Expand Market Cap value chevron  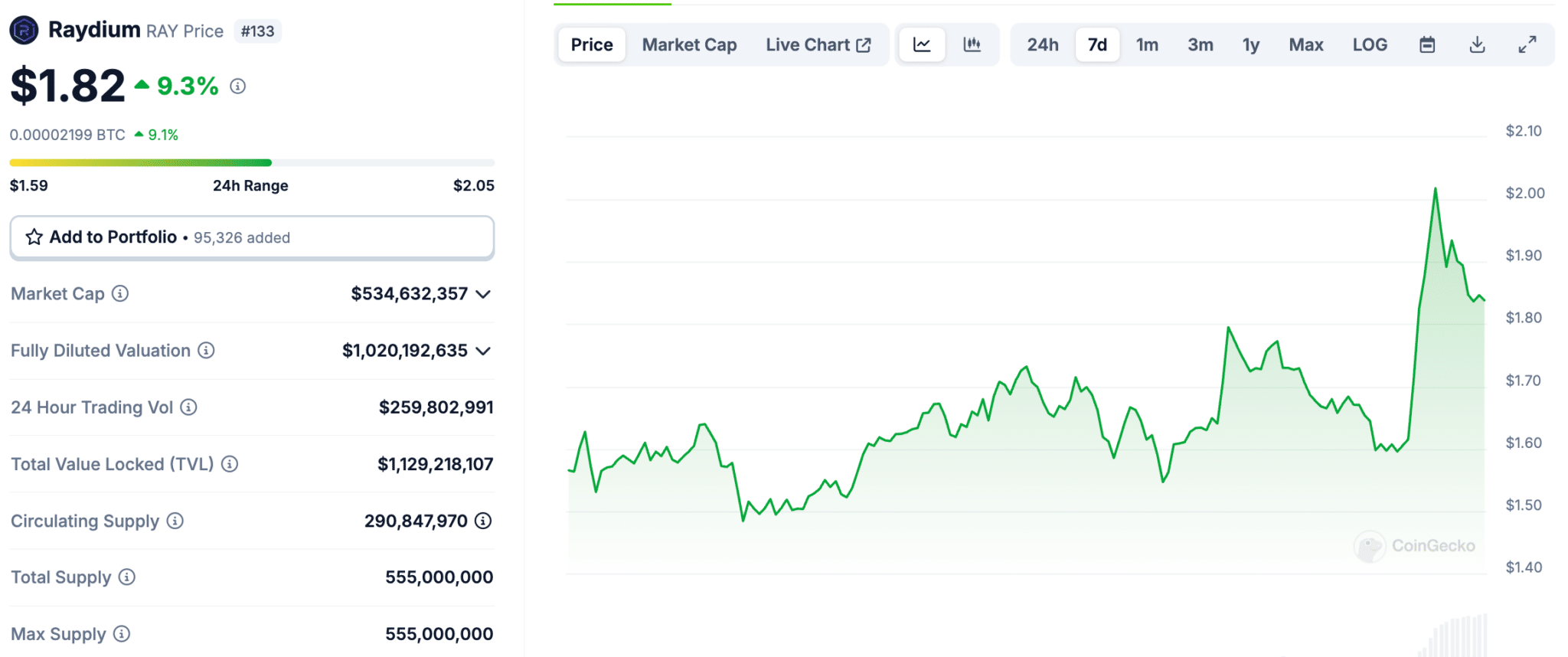click(x=483, y=294)
